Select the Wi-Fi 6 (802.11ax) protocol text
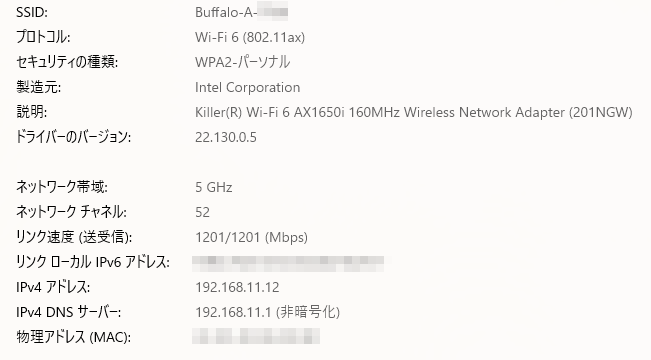Viewport: 651px width, 360px height. coord(250,37)
